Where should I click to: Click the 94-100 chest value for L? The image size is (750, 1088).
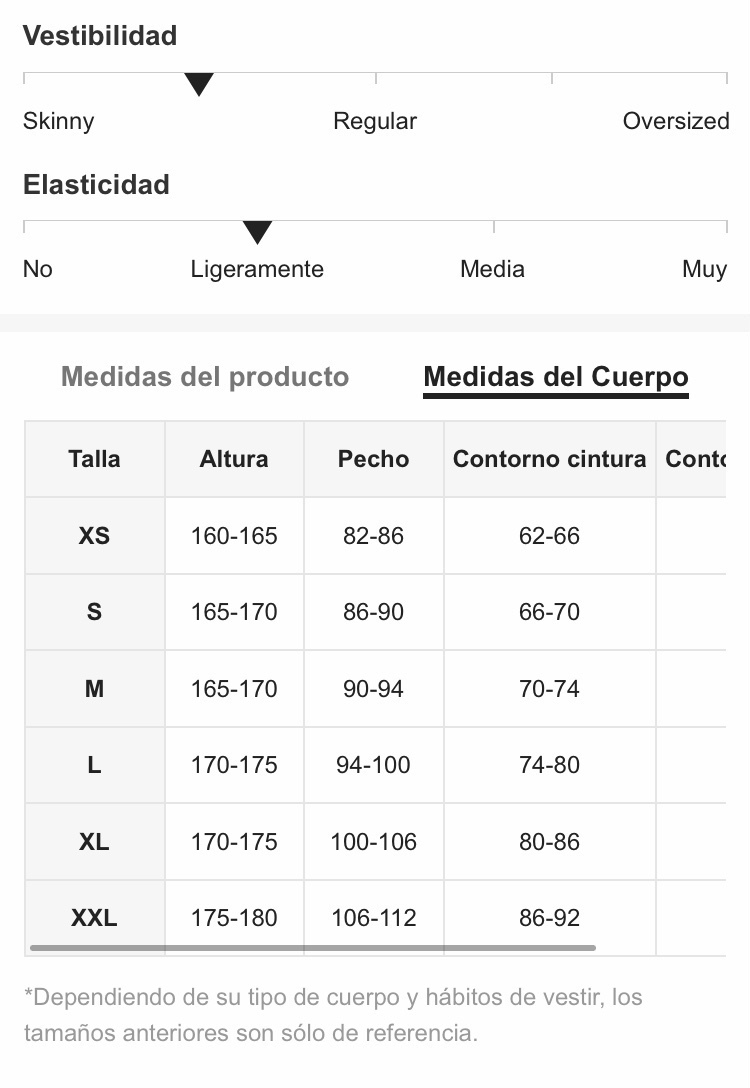tap(373, 765)
